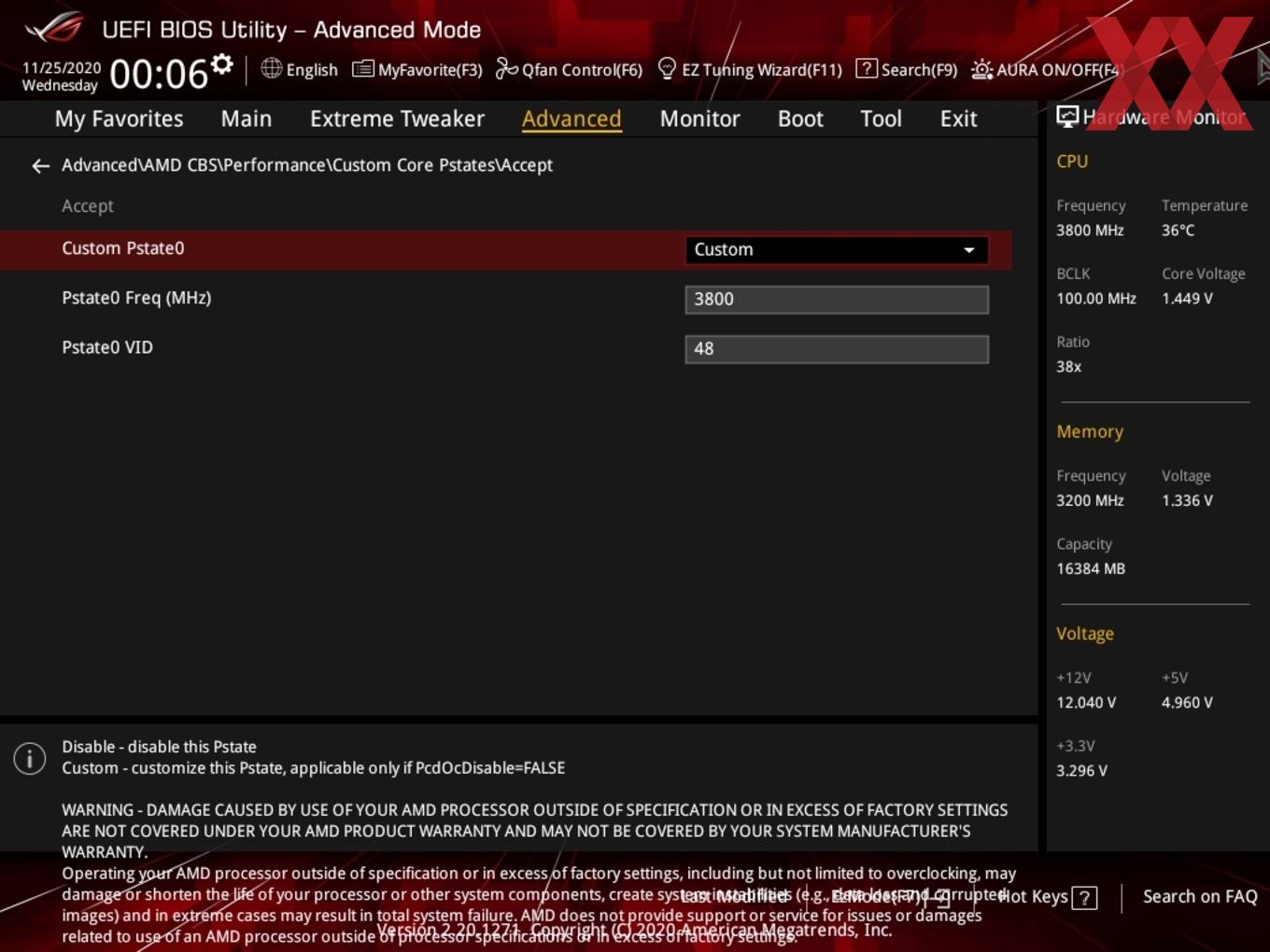Click CPU frequency value 3800 MHz
Viewport: 1270px width, 952px height.
[x=1090, y=231]
